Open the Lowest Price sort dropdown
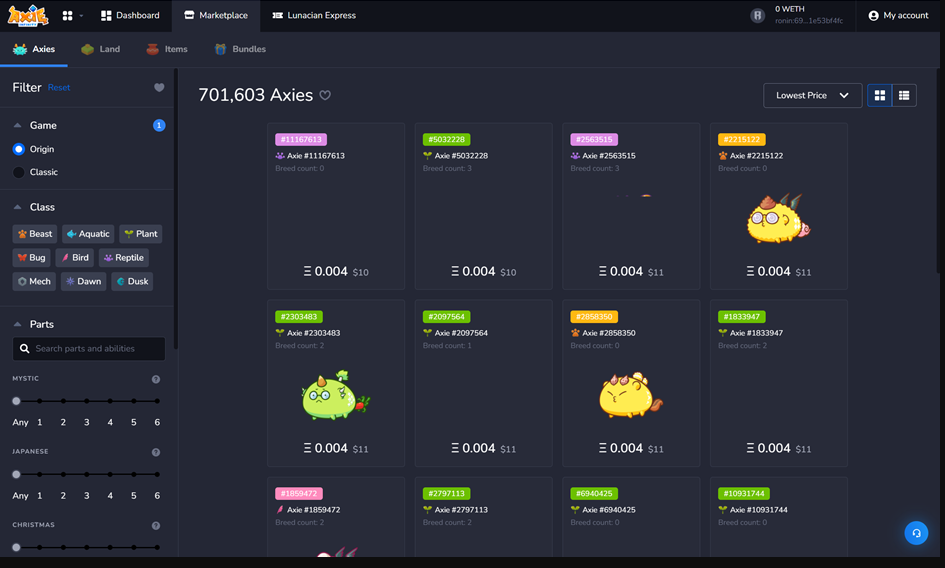The image size is (945, 568). coord(812,95)
